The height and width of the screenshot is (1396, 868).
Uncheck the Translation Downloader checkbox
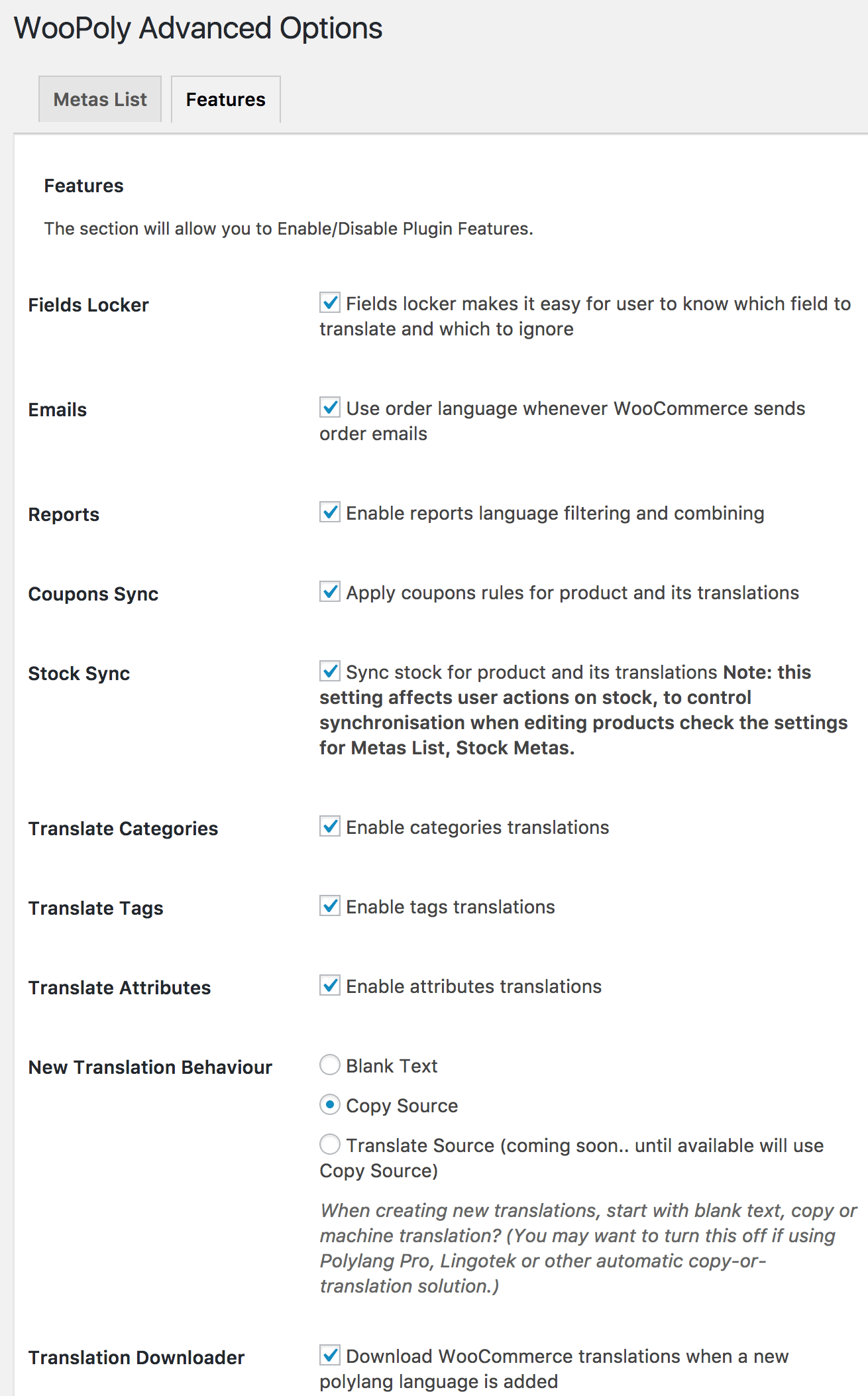[x=330, y=1355]
